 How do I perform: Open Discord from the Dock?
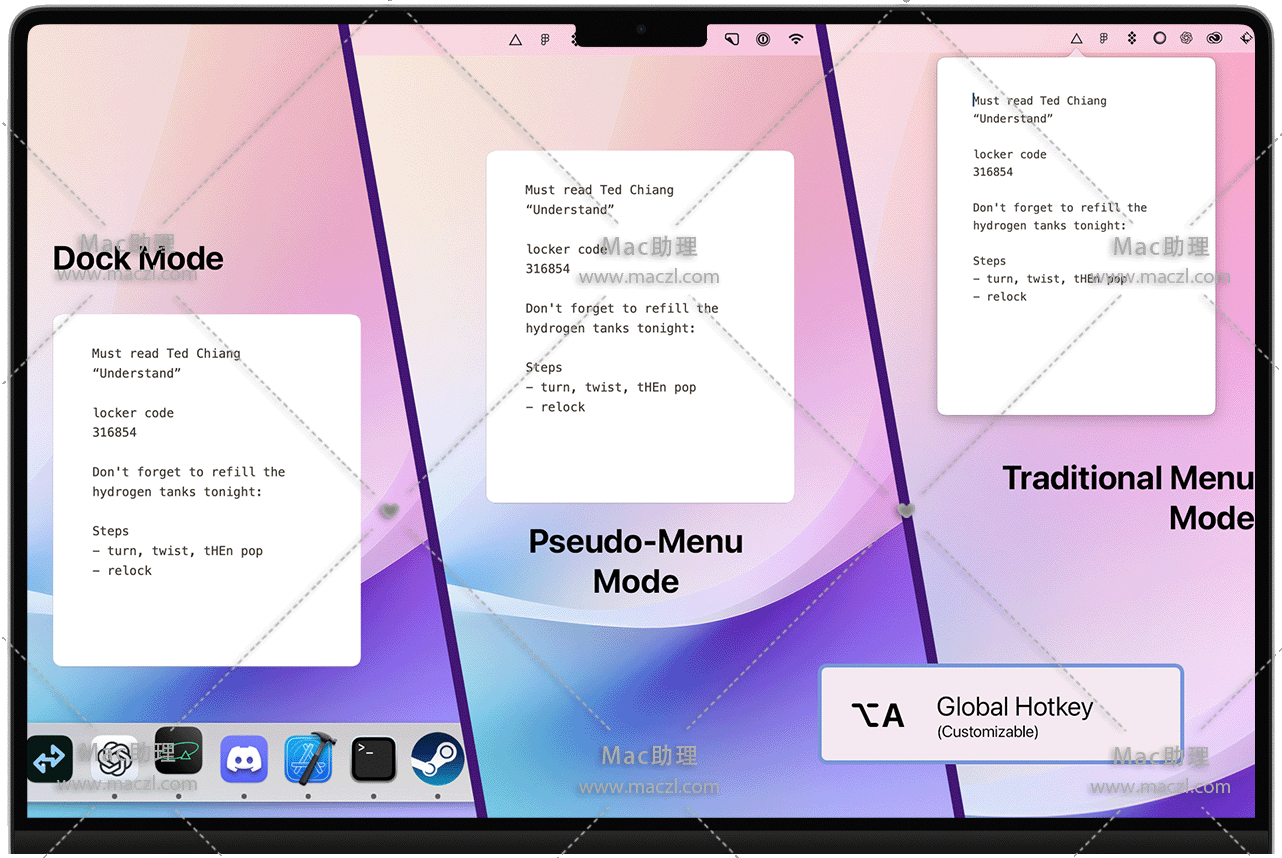click(244, 760)
